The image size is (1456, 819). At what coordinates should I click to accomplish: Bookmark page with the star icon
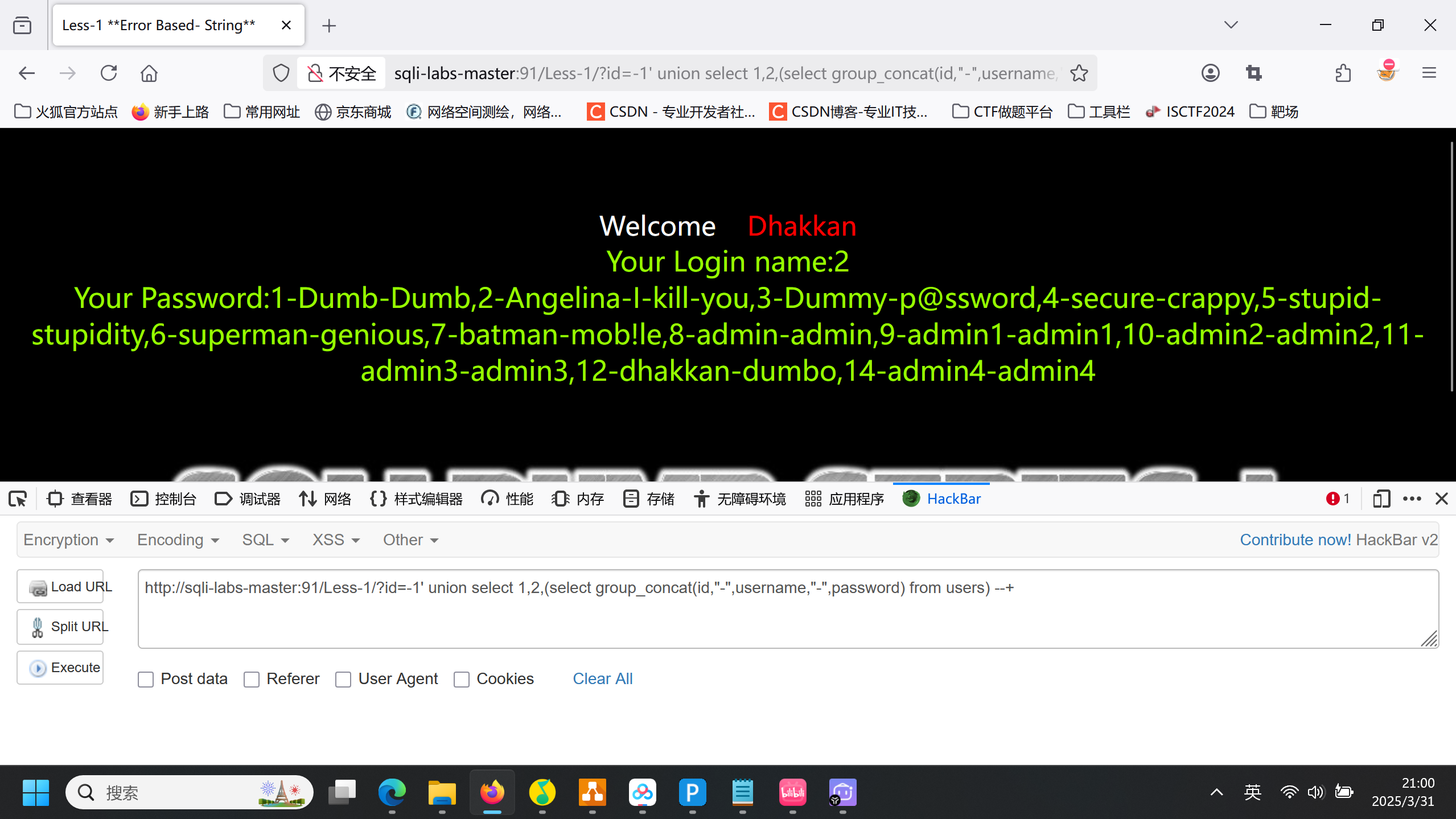point(1079,73)
